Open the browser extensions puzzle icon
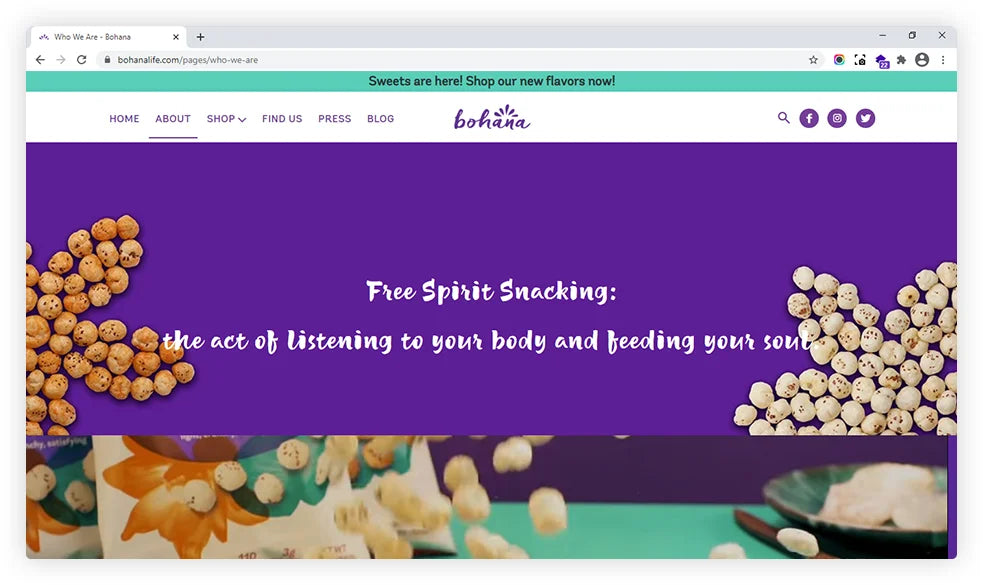Screen dimensions: 983x585 coord(902,60)
